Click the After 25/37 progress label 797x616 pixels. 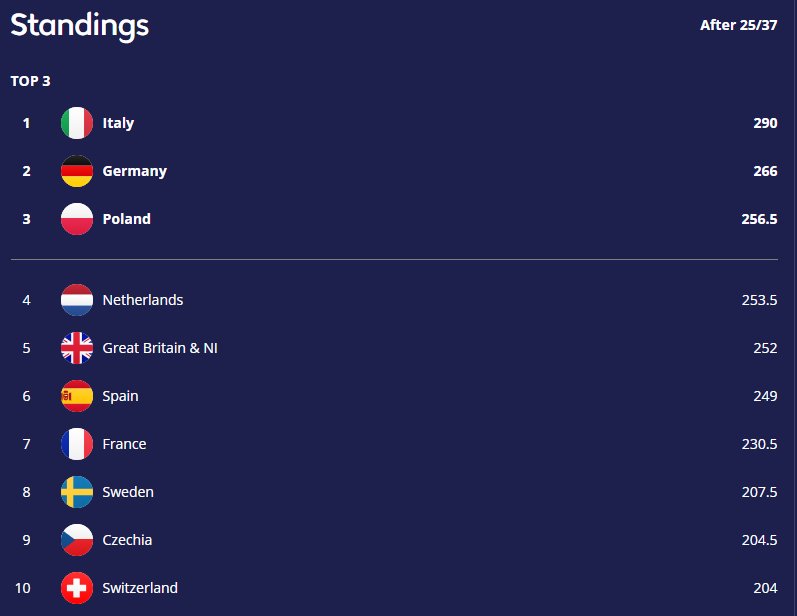point(738,25)
